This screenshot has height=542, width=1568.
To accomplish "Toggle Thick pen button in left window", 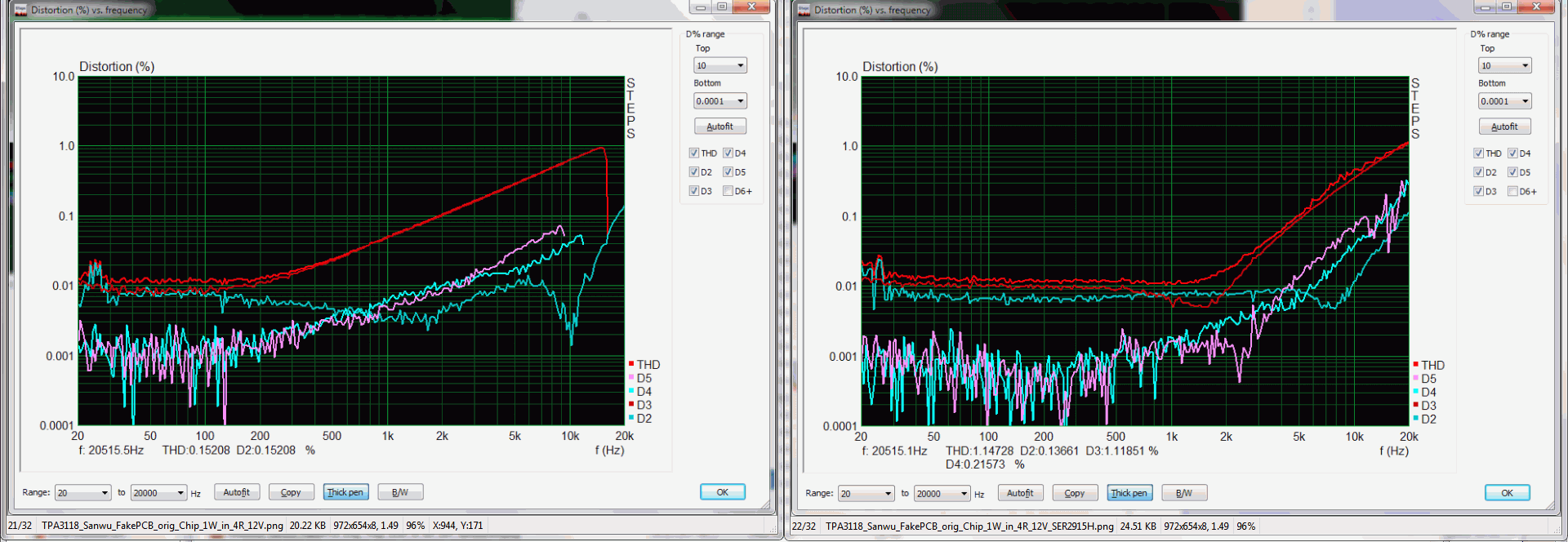I will pyautogui.click(x=345, y=492).
